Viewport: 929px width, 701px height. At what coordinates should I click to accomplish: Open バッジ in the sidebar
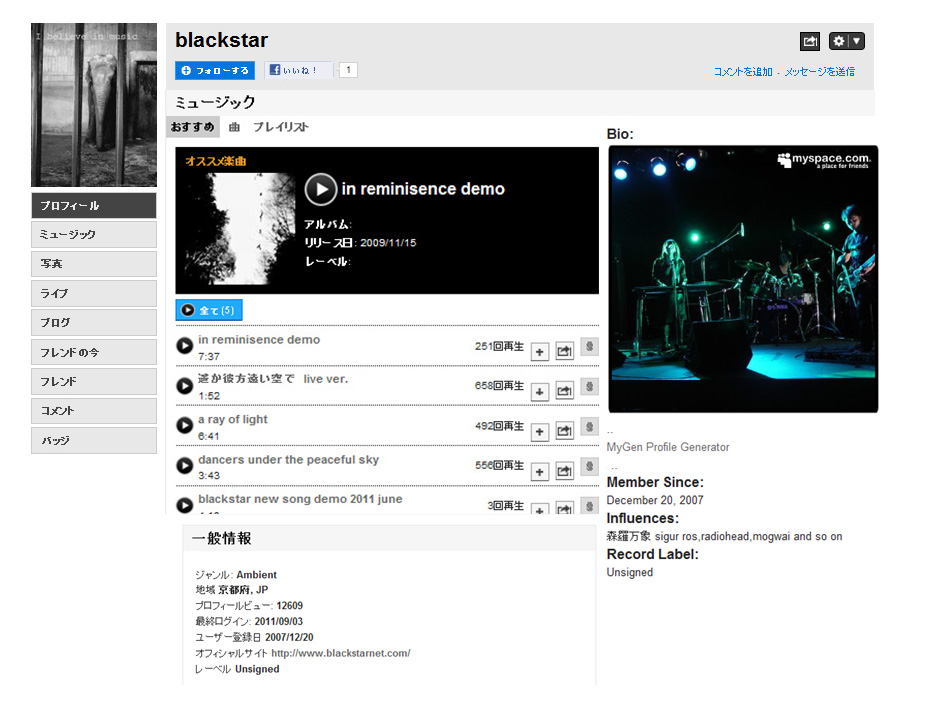tap(94, 440)
